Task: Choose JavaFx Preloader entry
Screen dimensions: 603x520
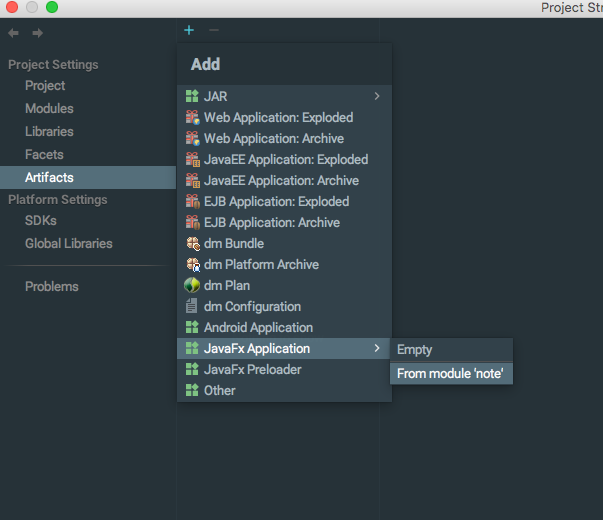Action: click(284, 369)
